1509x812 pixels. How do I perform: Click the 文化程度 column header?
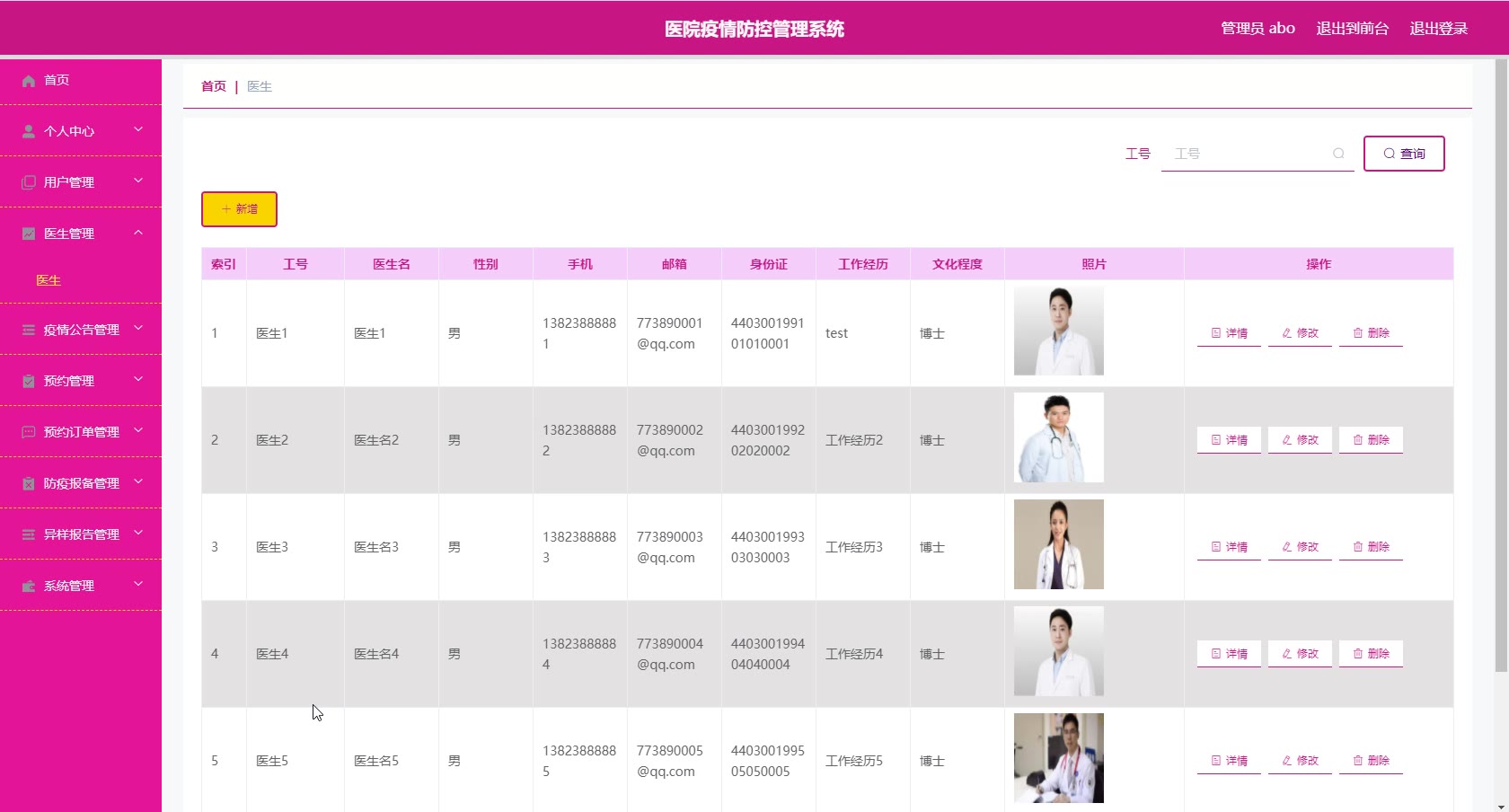coord(957,264)
